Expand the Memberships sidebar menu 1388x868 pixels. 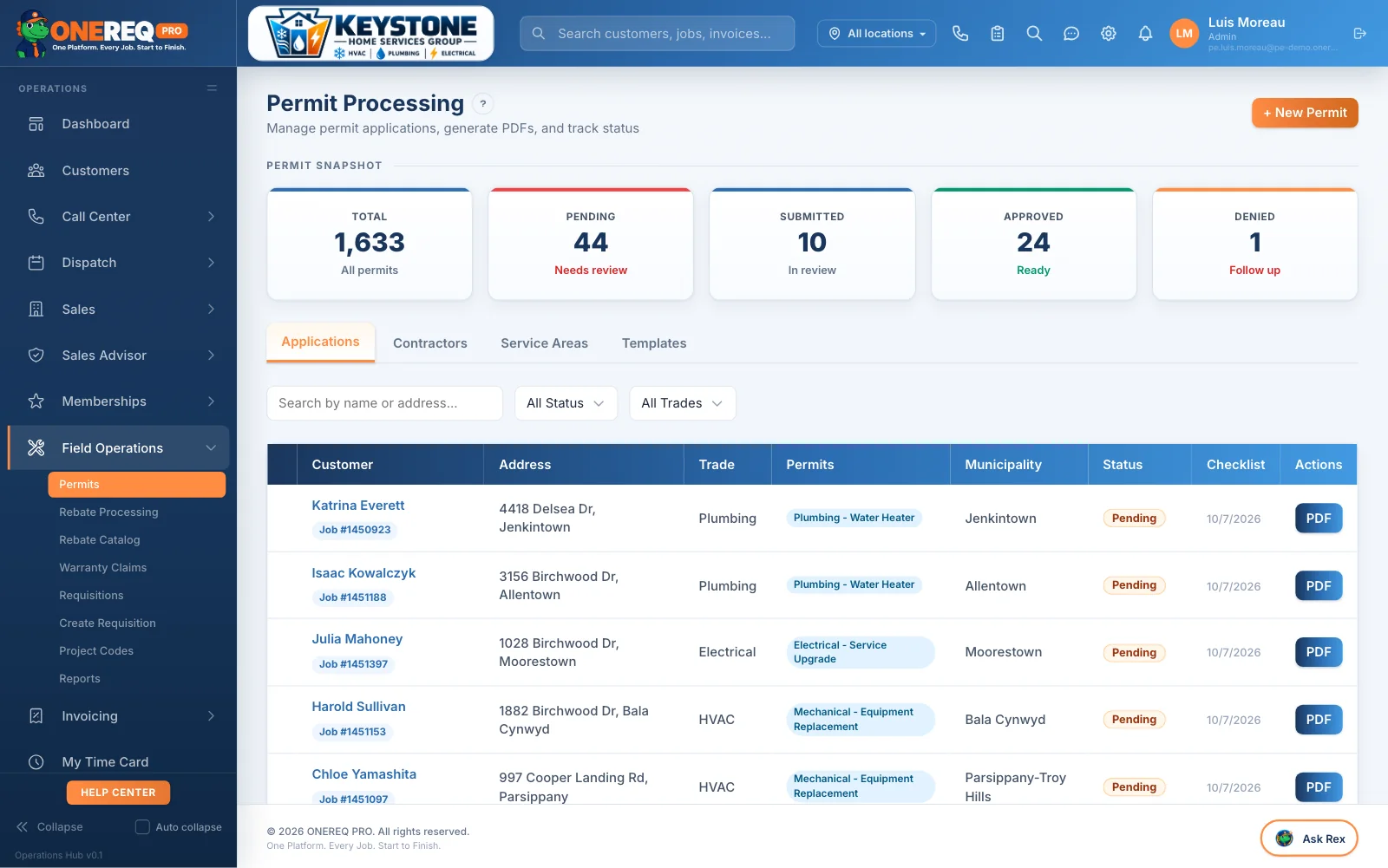point(118,401)
